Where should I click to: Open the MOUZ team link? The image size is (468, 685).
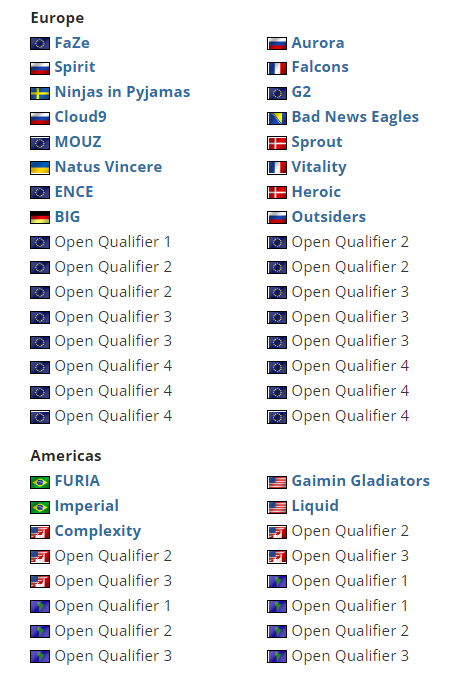point(78,142)
